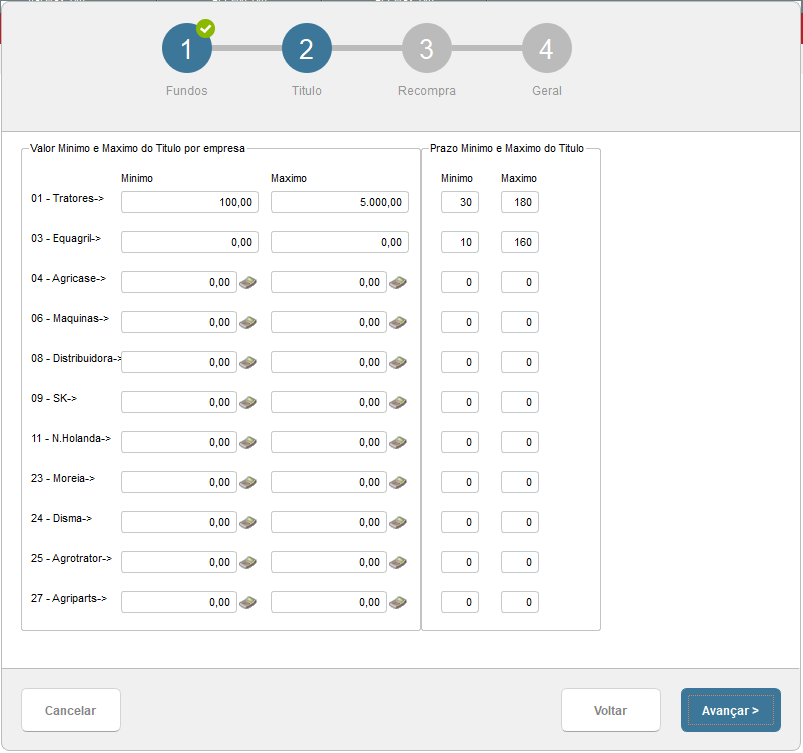Open calculator for Moreia Minimo value
The height and width of the screenshot is (753, 803).
248,482
